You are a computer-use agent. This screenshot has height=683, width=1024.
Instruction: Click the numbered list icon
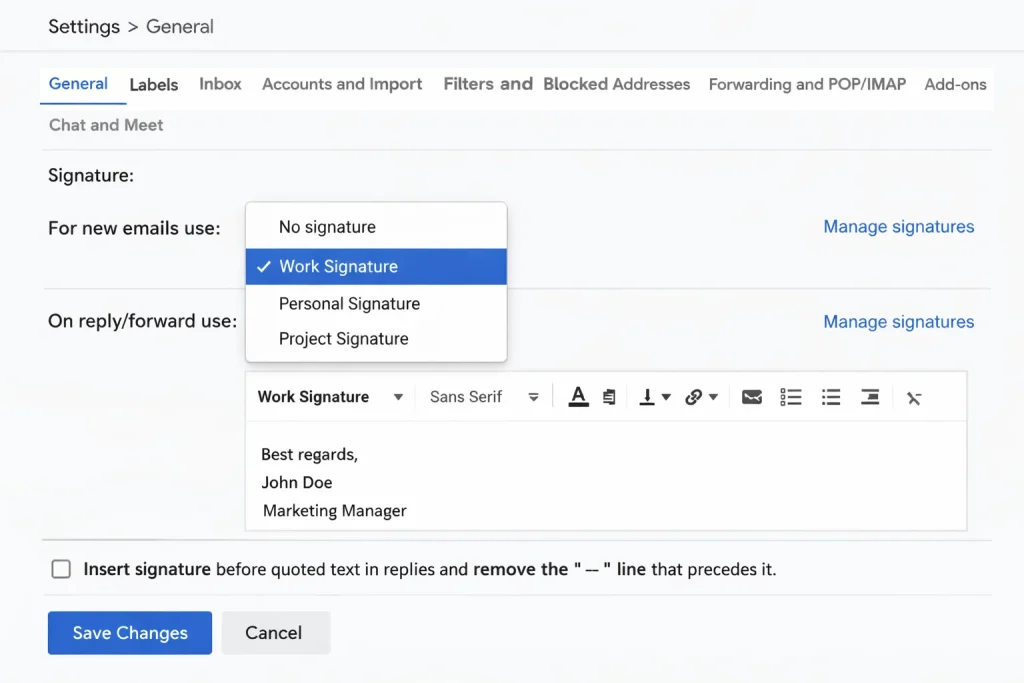click(x=791, y=397)
